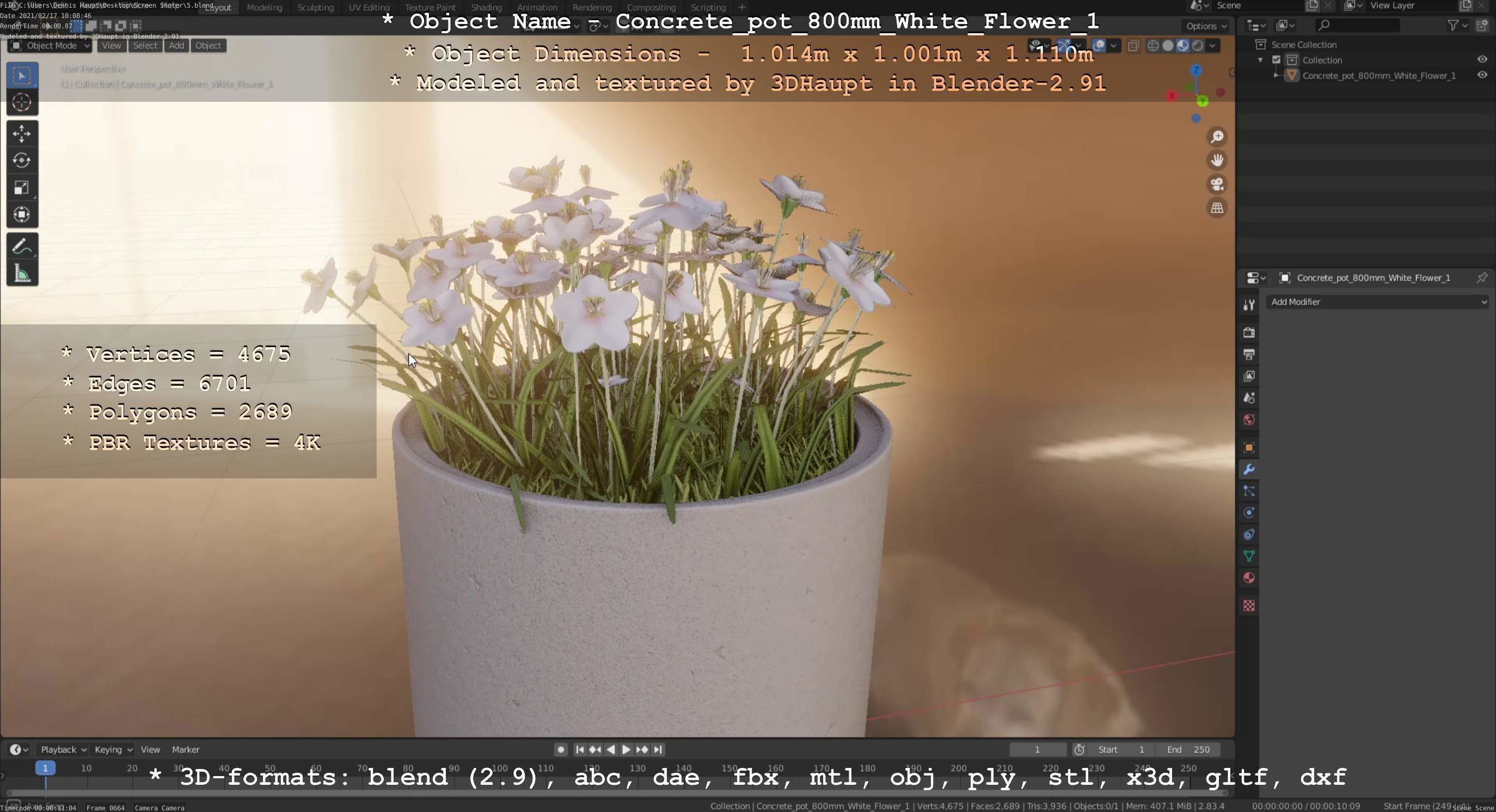The height and width of the screenshot is (812, 1496).
Task: Switch to Rendered viewport shading
Action: coord(1198,45)
